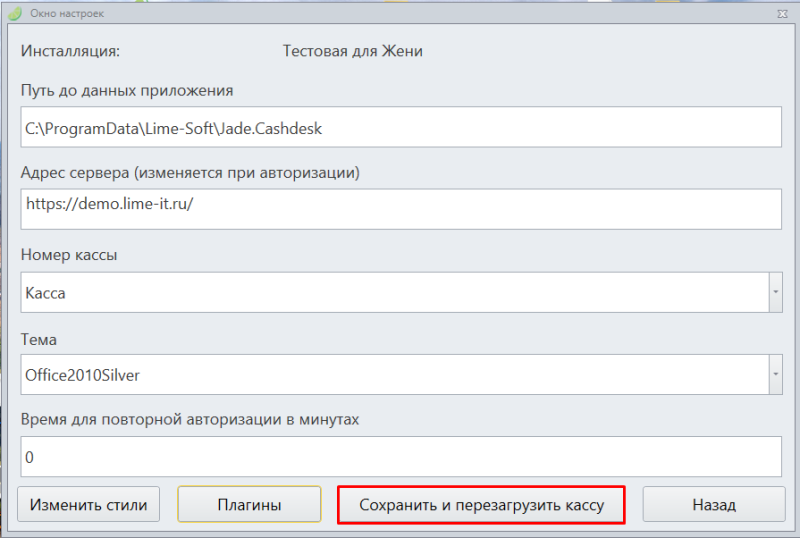This screenshot has width=800, height=538.
Task: Close the settings window with X icon
Action: click(782, 14)
